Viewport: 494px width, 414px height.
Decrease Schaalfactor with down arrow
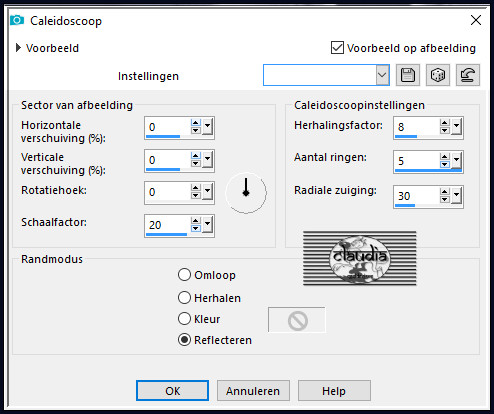196,228
